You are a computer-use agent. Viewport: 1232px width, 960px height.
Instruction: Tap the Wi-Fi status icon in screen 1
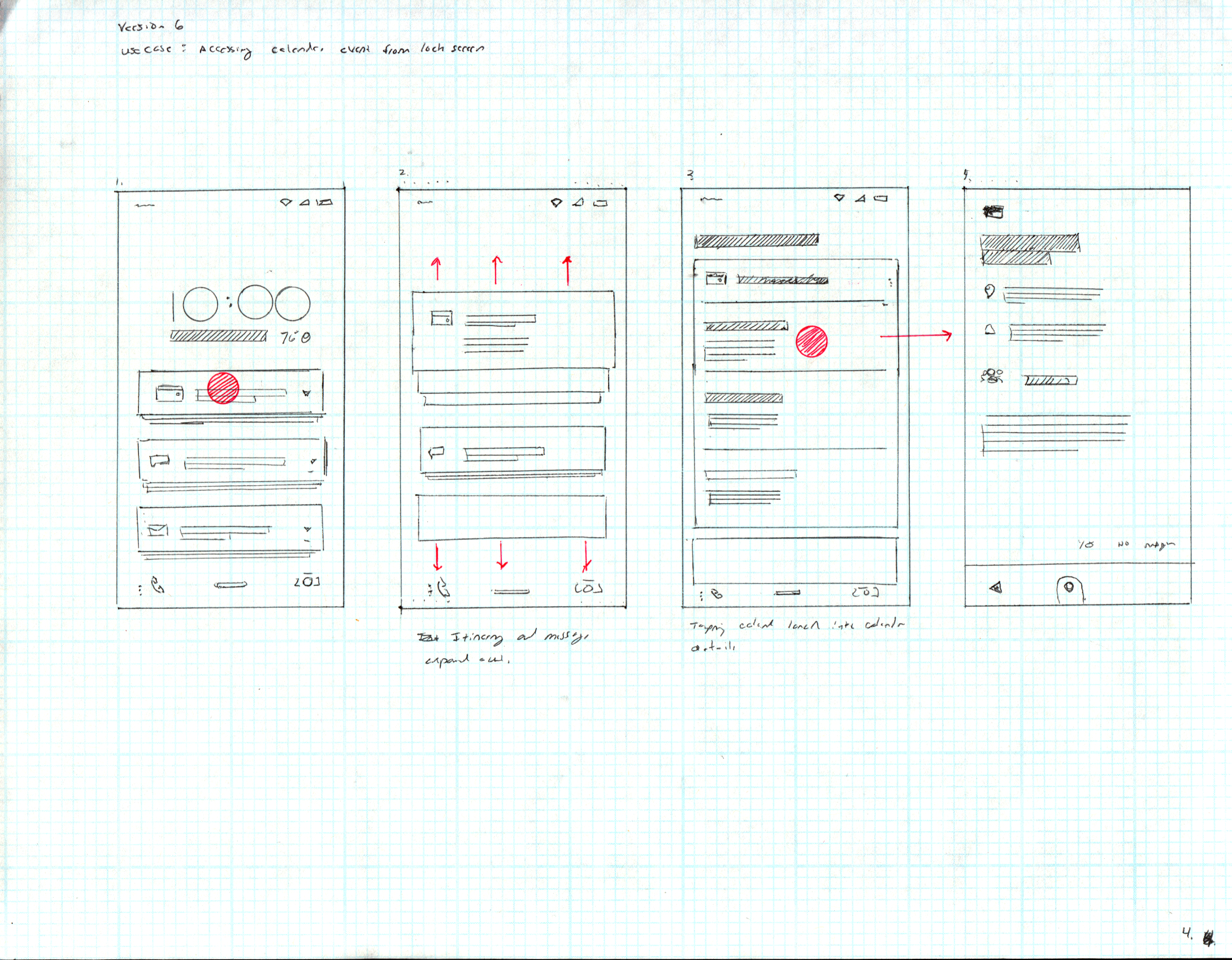287,202
